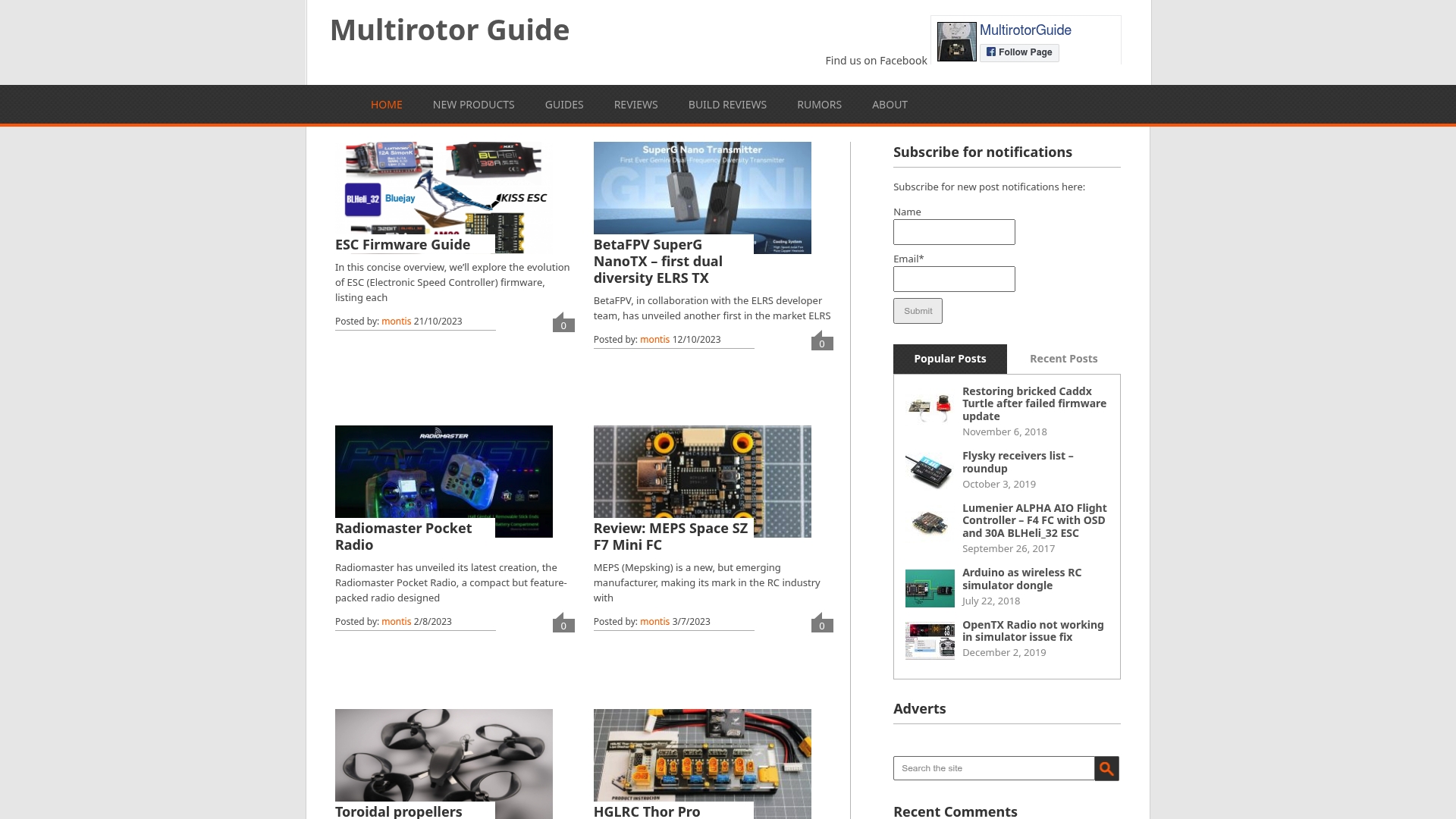
Task: Click the 'October 3, 2019' date text
Action: pos(999,485)
